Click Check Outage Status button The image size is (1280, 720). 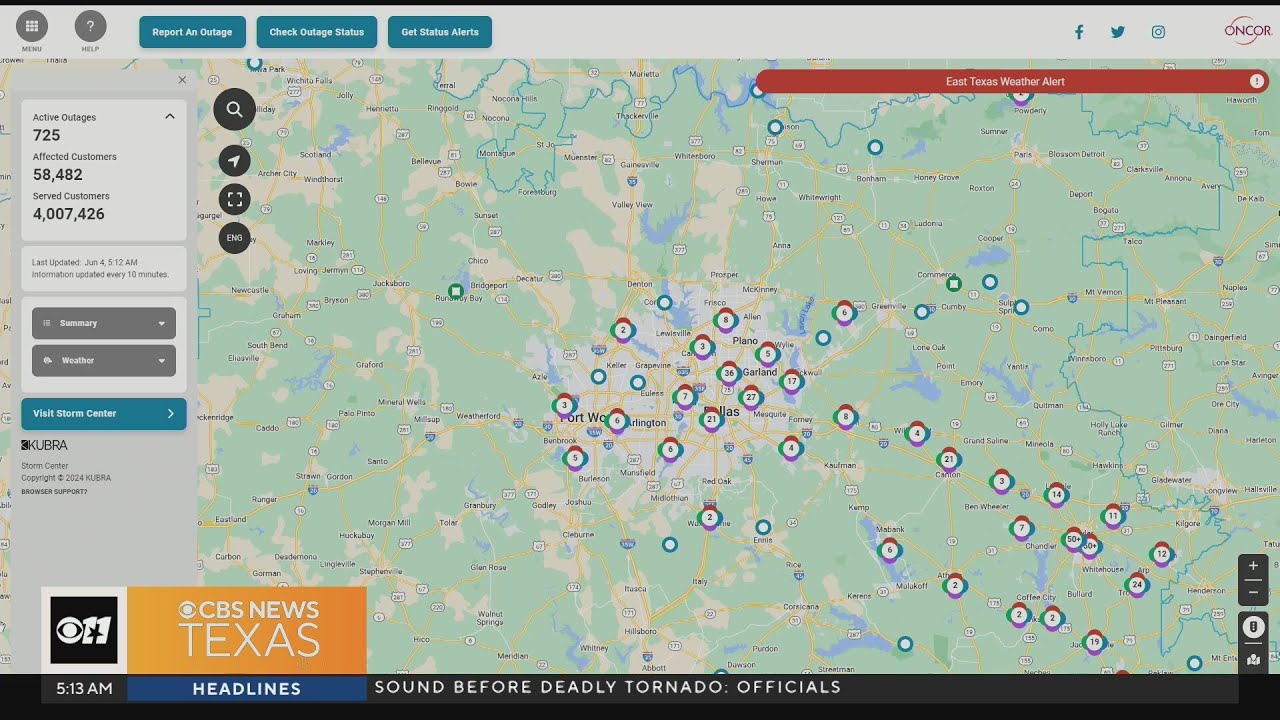pyautogui.click(x=317, y=32)
